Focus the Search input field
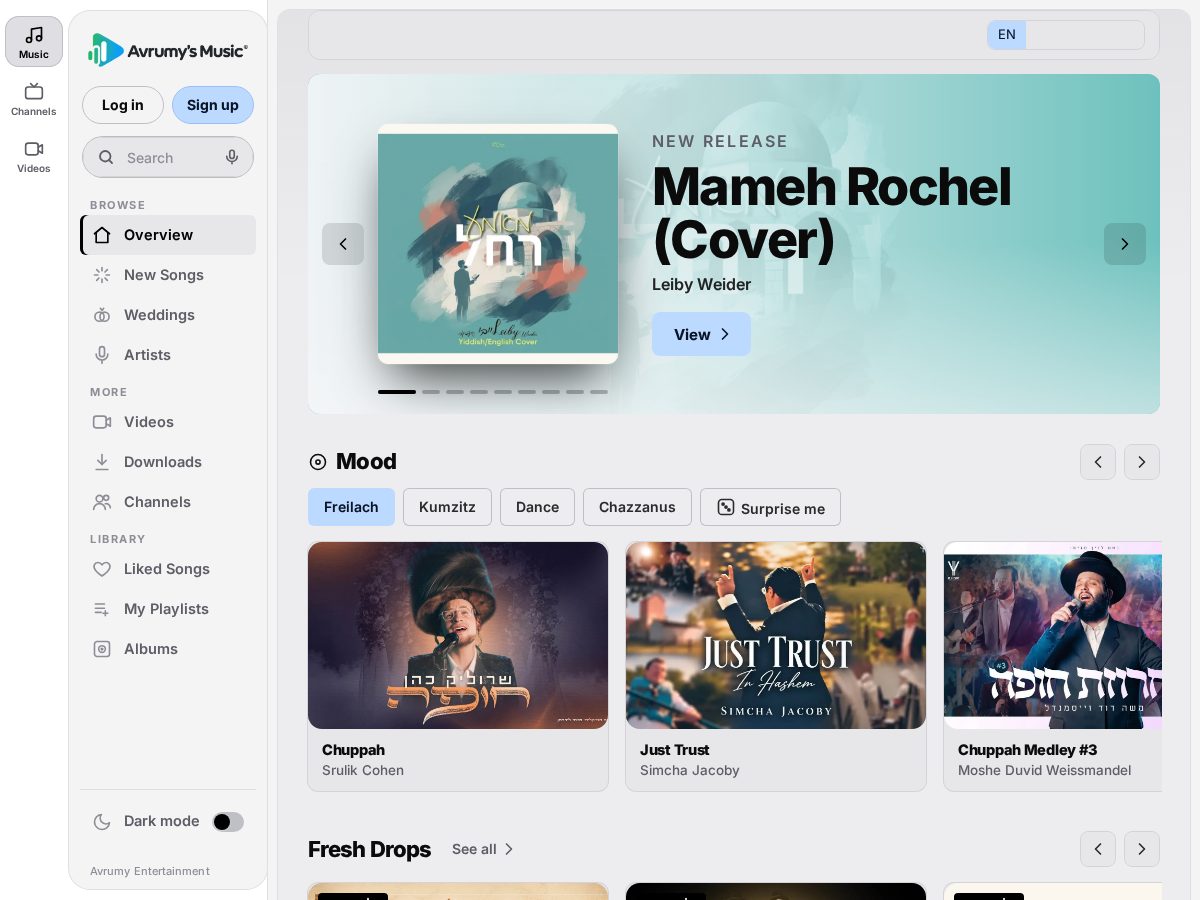The height and width of the screenshot is (900, 1200). click(x=168, y=157)
